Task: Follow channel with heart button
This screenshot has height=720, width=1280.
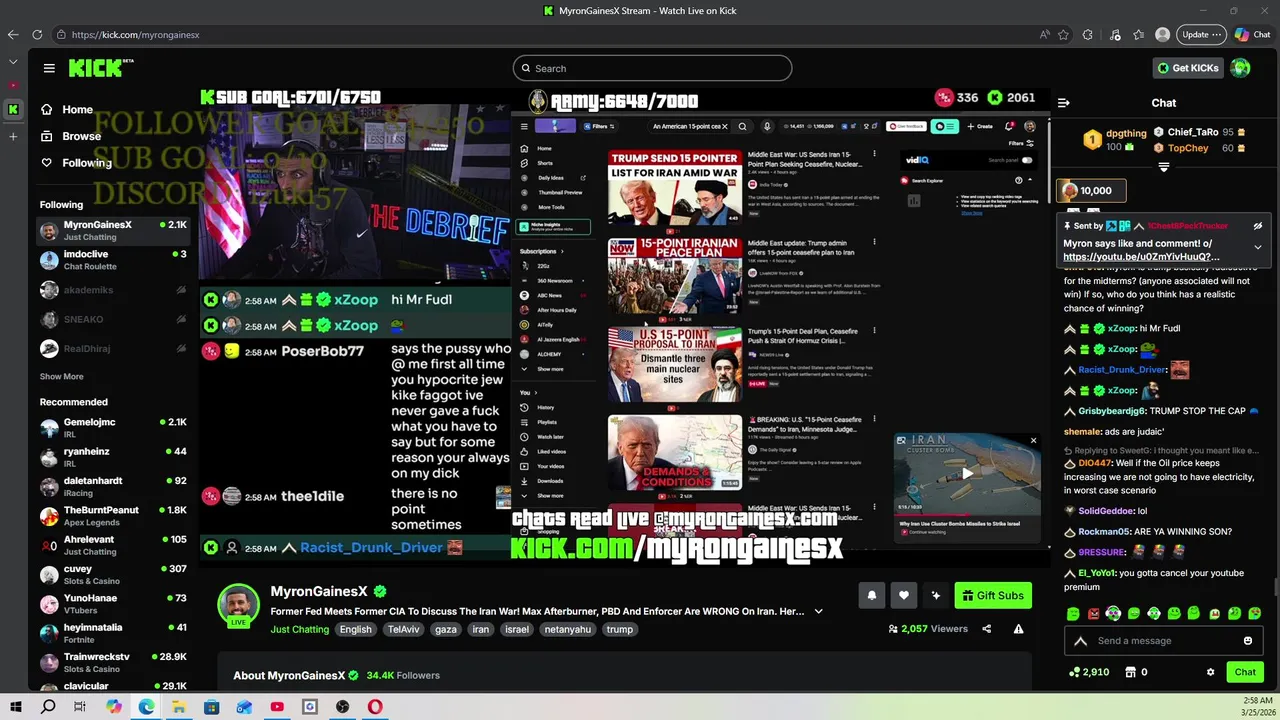Action: (903, 595)
